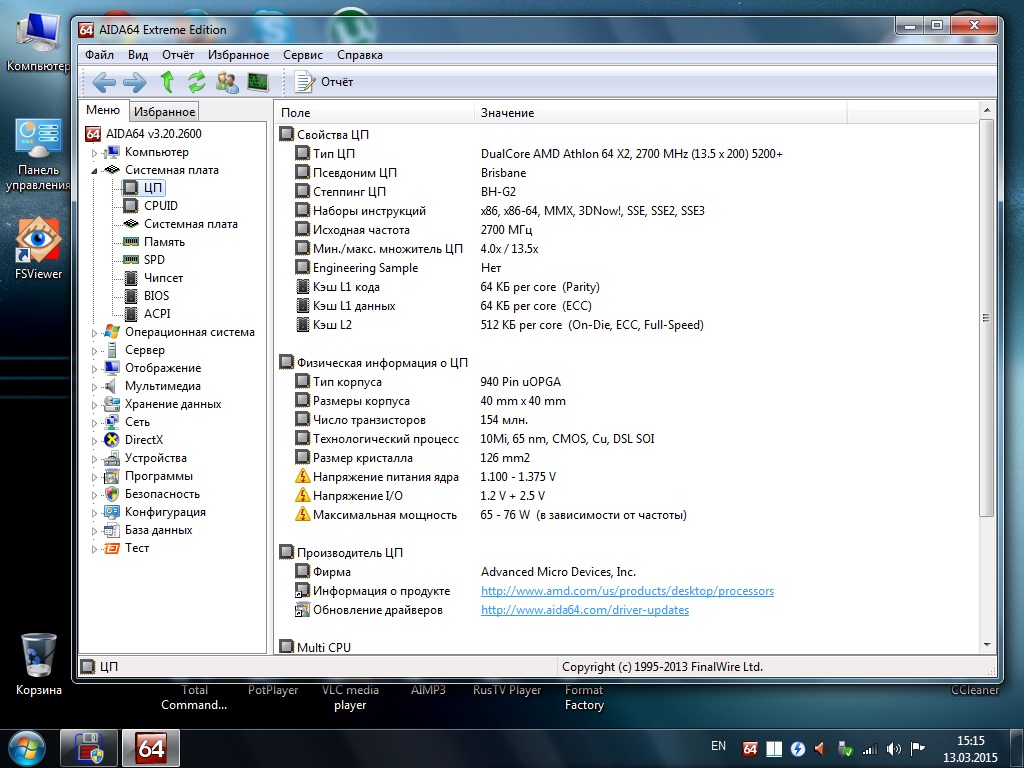Screen dimensions: 1024x768
Task: Click the Конфигурация icon in tree
Action: (112, 512)
